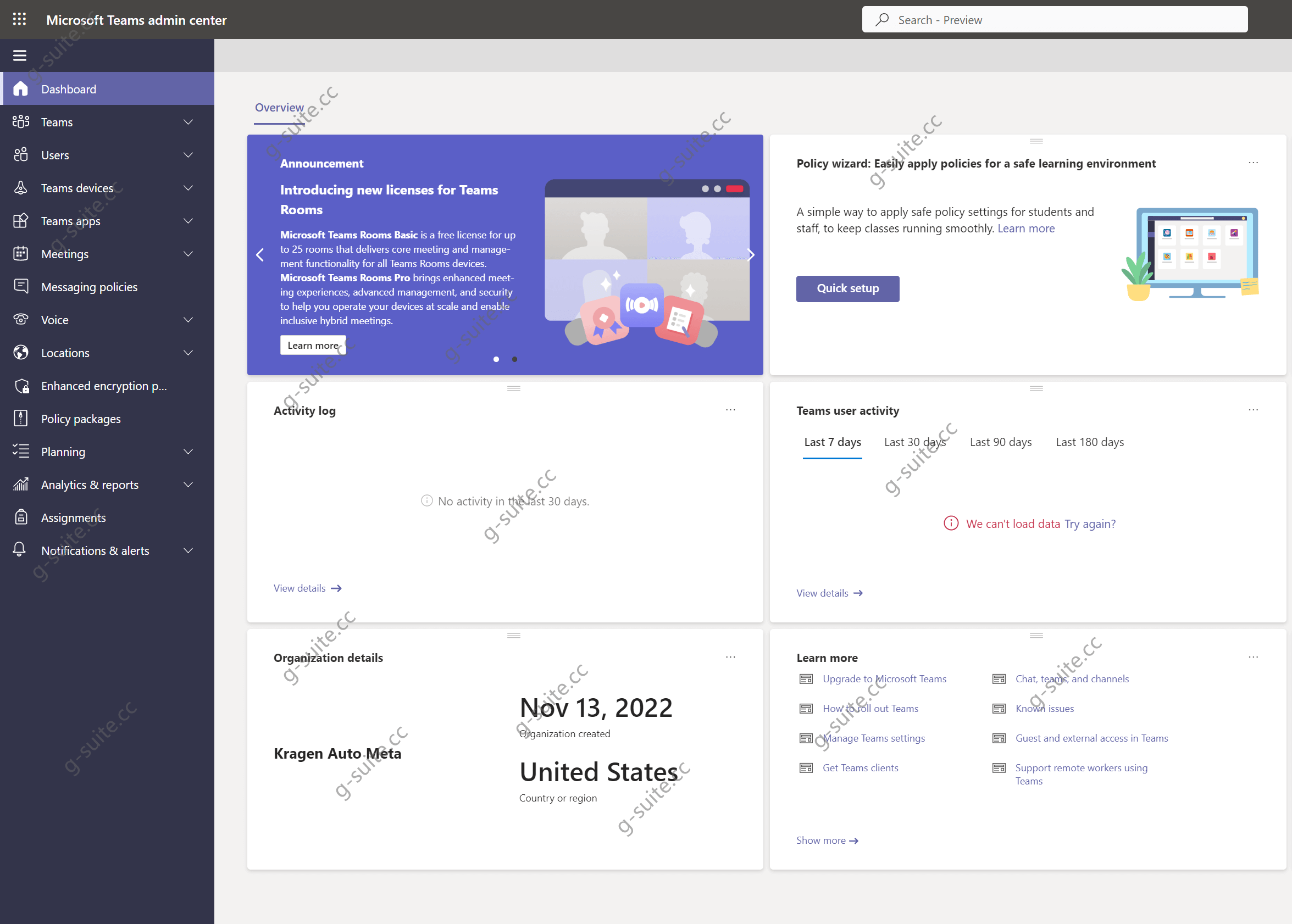Open View details in Activity log
Viewport: 1292px width, 924px height.
307,588
